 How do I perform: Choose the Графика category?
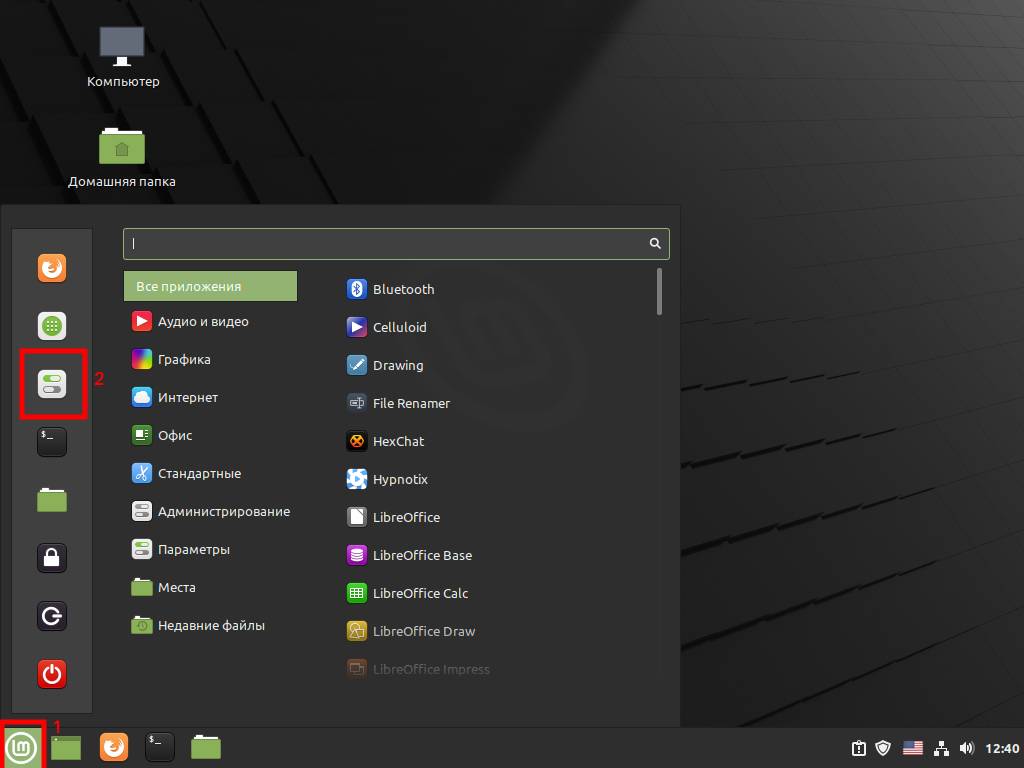(x=184, y=360)
